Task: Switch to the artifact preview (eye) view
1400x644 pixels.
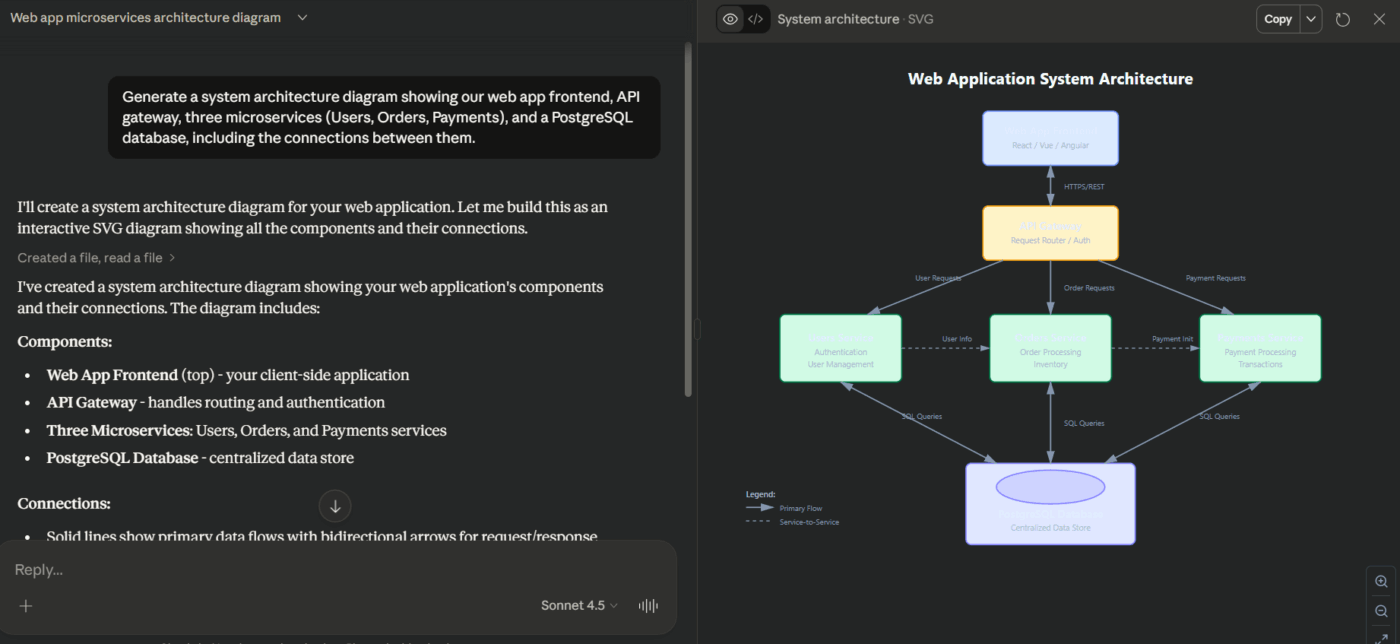Action: point(730,19)
